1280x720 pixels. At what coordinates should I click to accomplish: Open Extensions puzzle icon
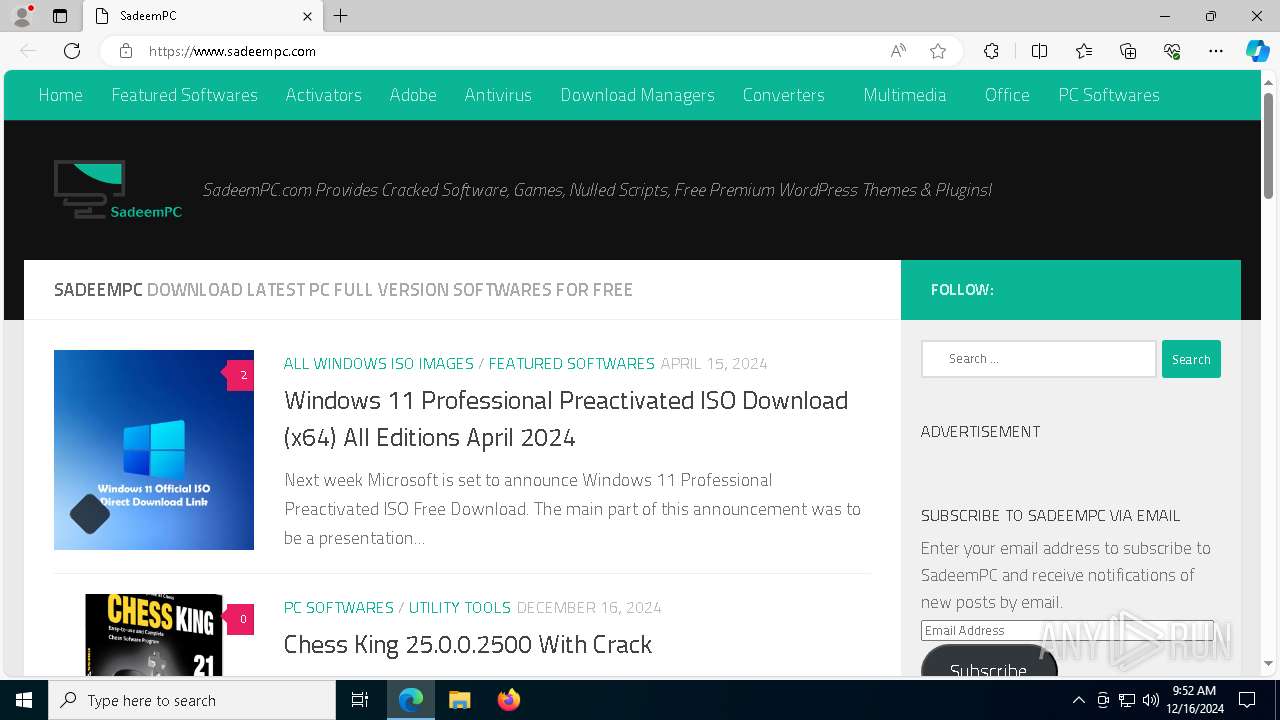[991, 51]
